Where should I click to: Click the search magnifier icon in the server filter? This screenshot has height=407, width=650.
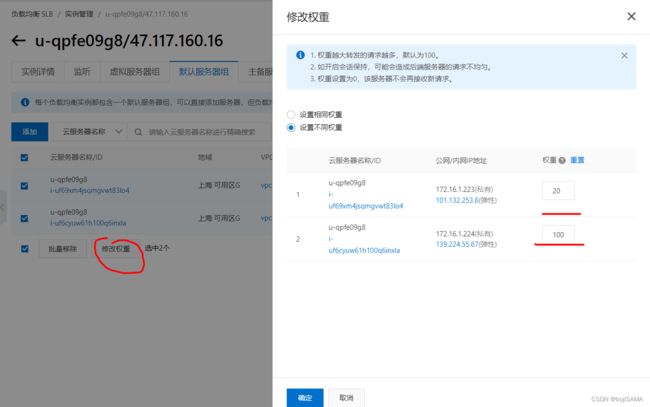click(138, 132)
